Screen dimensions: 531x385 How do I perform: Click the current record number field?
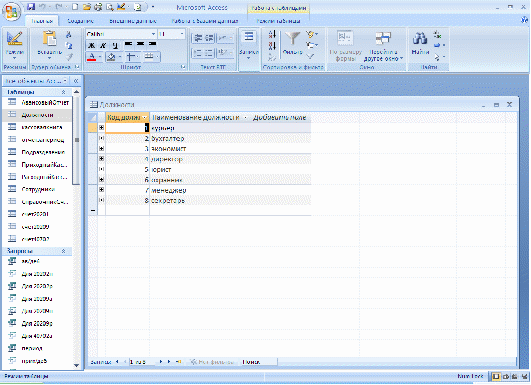(x=143, y=362)
